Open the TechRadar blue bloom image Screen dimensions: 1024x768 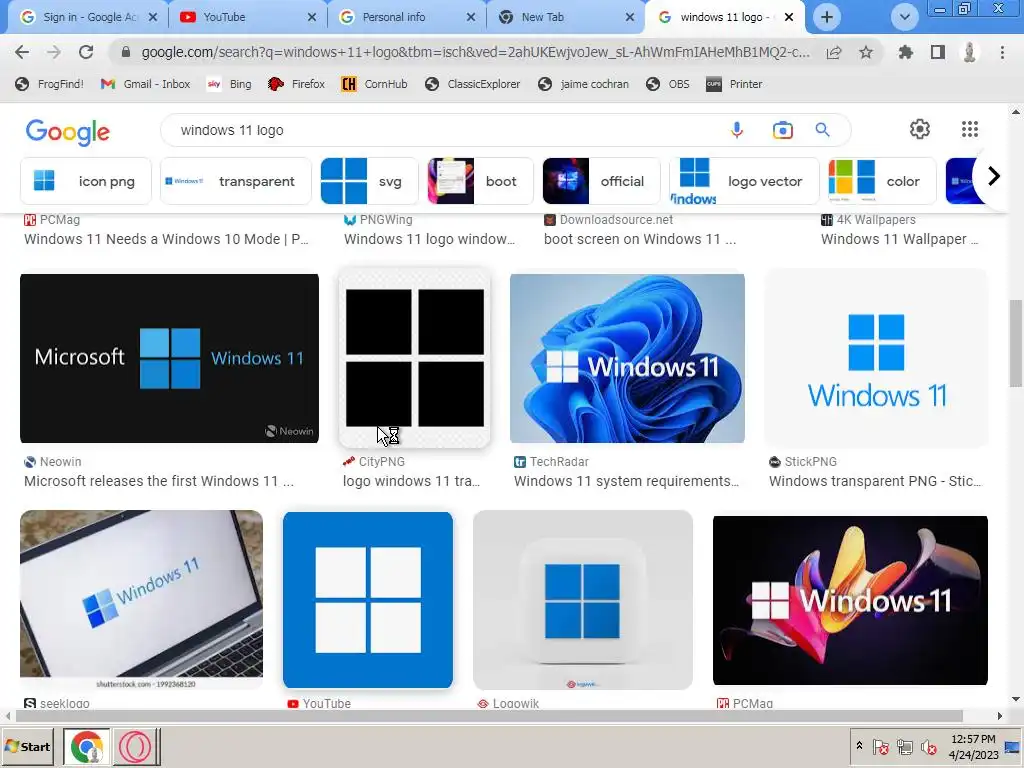tap(627, 359)
